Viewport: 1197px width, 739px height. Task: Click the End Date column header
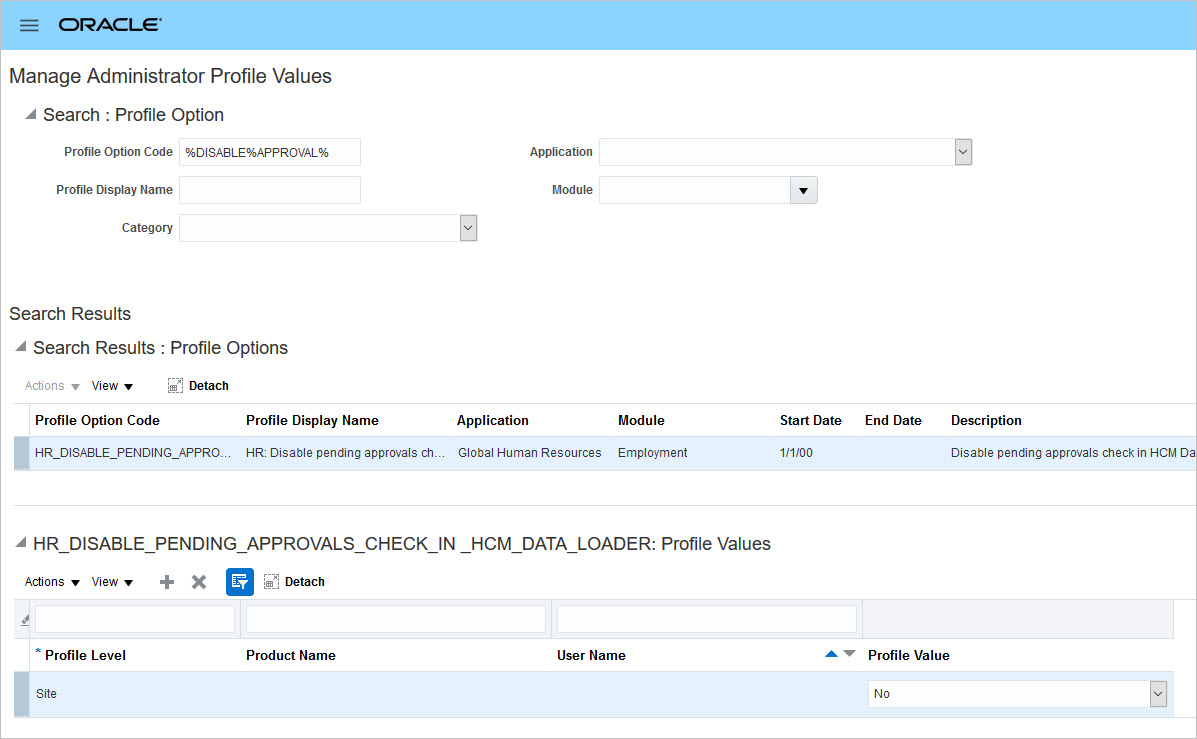point(892,420)
